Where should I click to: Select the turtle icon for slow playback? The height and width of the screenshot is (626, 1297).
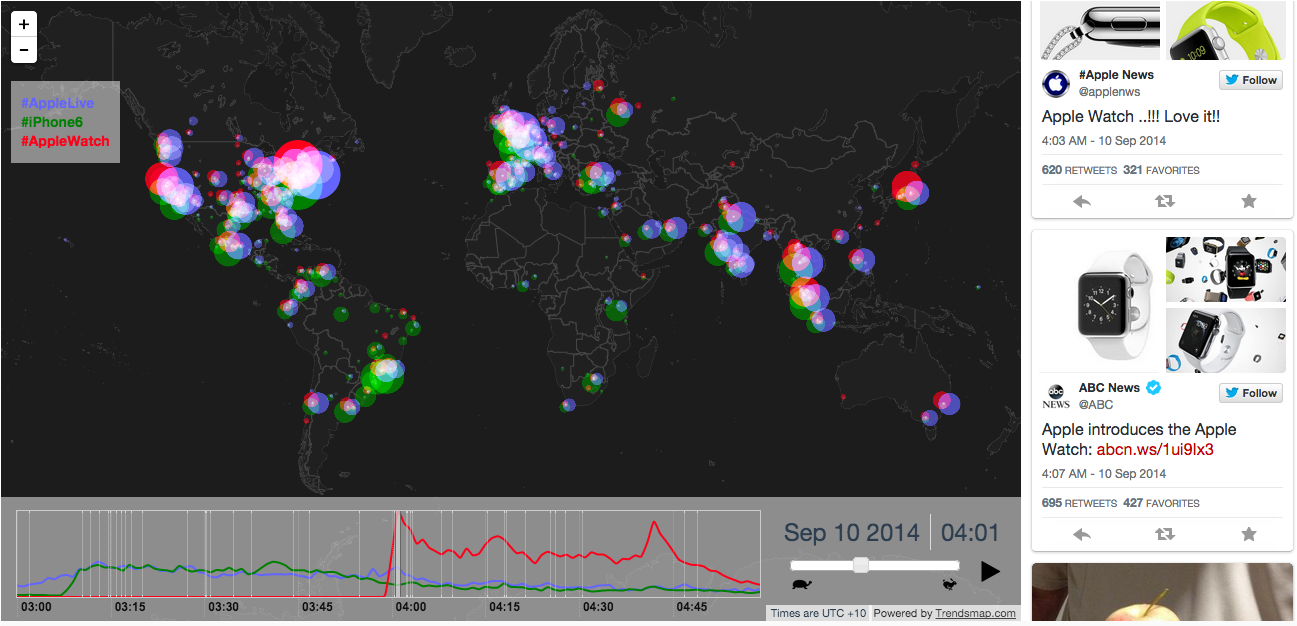coord(804,582)
